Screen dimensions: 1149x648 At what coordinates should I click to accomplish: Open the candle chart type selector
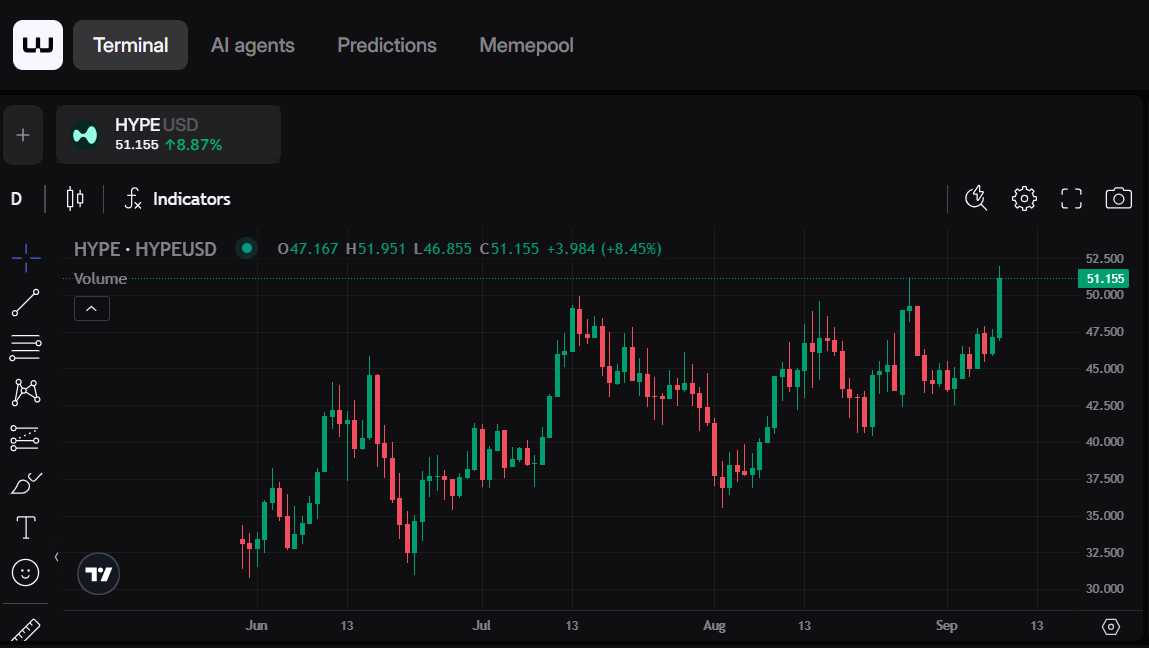[75, 199]
